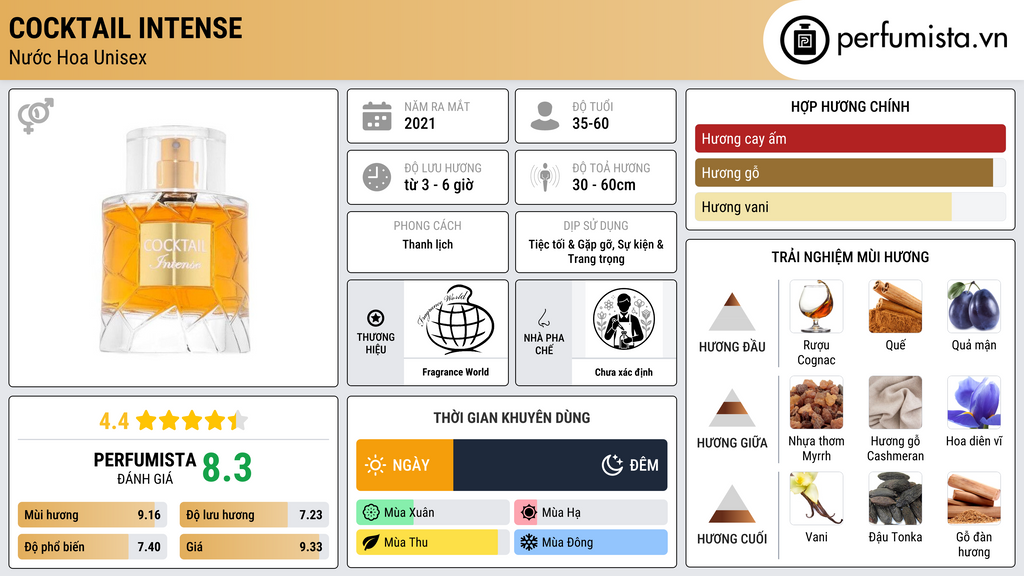Screen dimensions: 1024x576
Task: Click the Tiệc tối & Gặp gỡ occasion text
Action: point(596,251)
